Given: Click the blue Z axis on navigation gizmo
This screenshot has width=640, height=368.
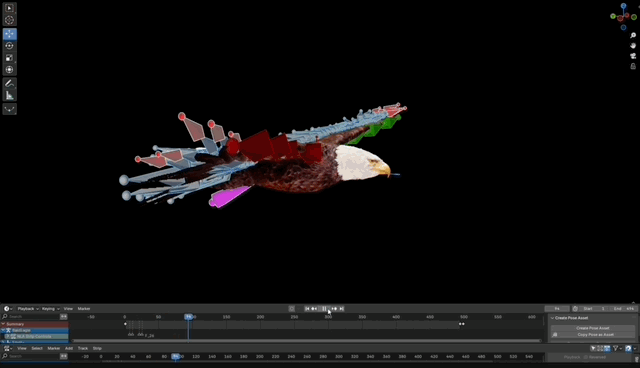Looking at the screenshot, I should [x=623, y=6].
